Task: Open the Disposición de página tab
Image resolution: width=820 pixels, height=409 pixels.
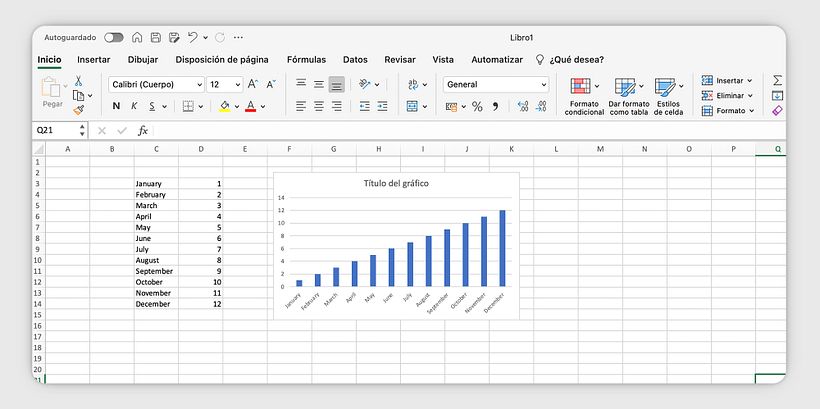Action: click(222, 60)
